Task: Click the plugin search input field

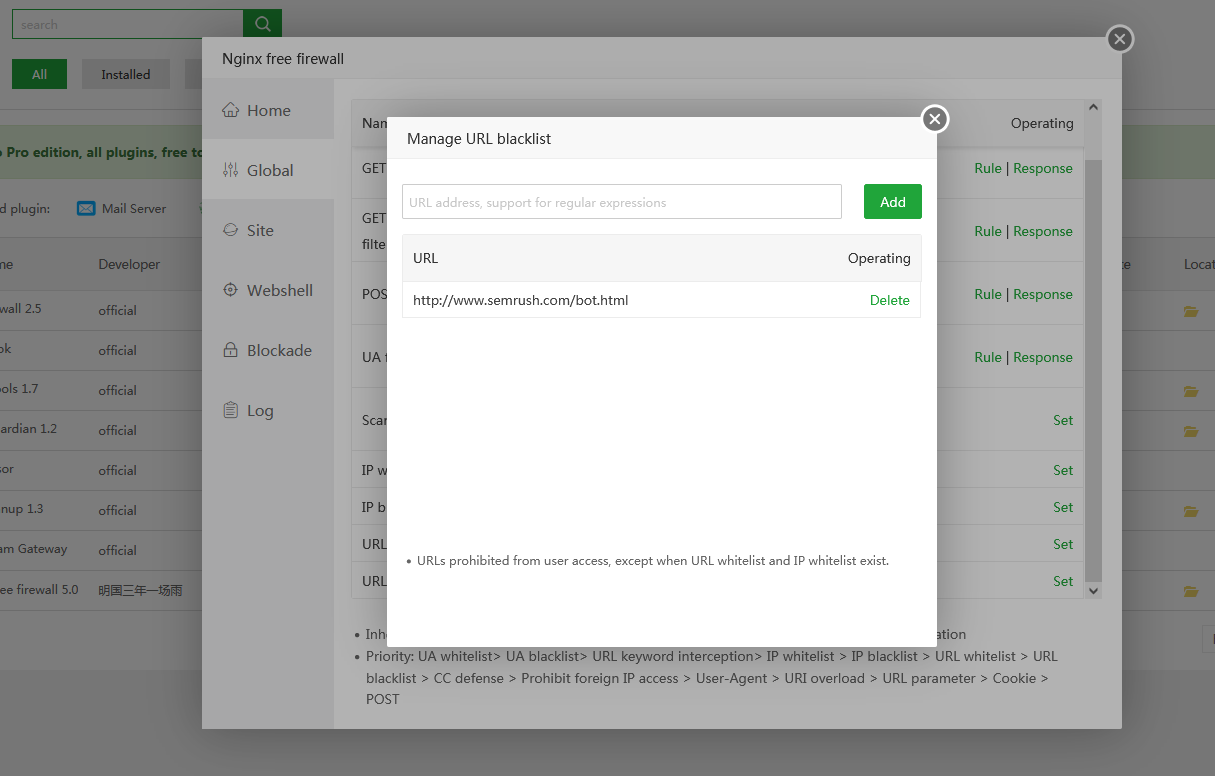Action: click(127, 24)
